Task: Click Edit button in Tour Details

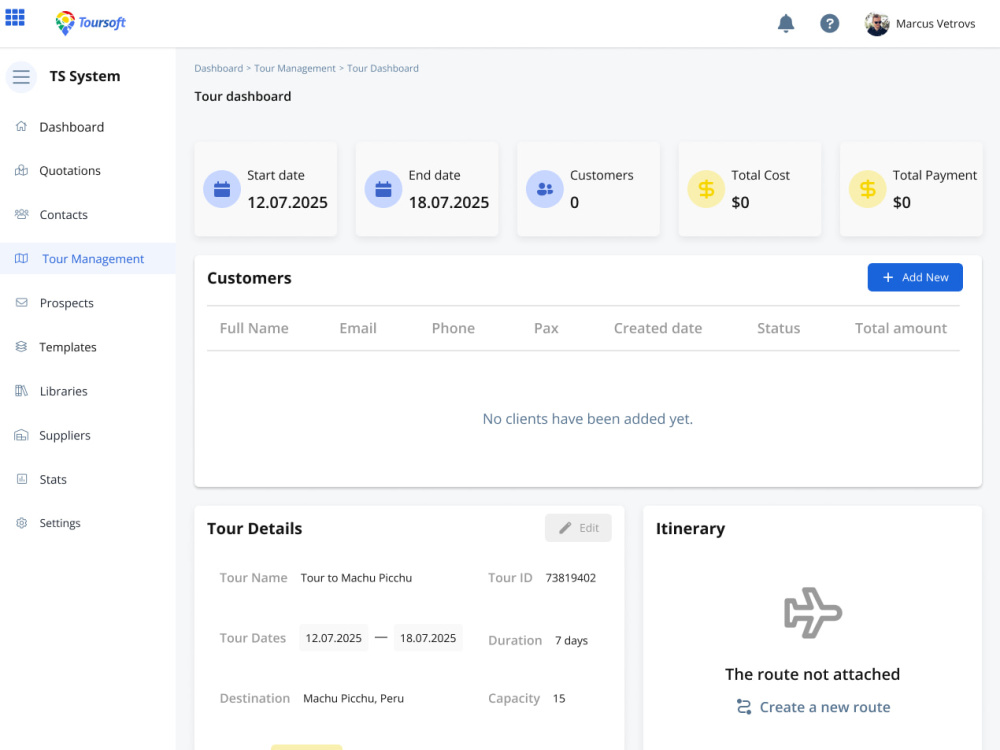Action: click(578, 528)
